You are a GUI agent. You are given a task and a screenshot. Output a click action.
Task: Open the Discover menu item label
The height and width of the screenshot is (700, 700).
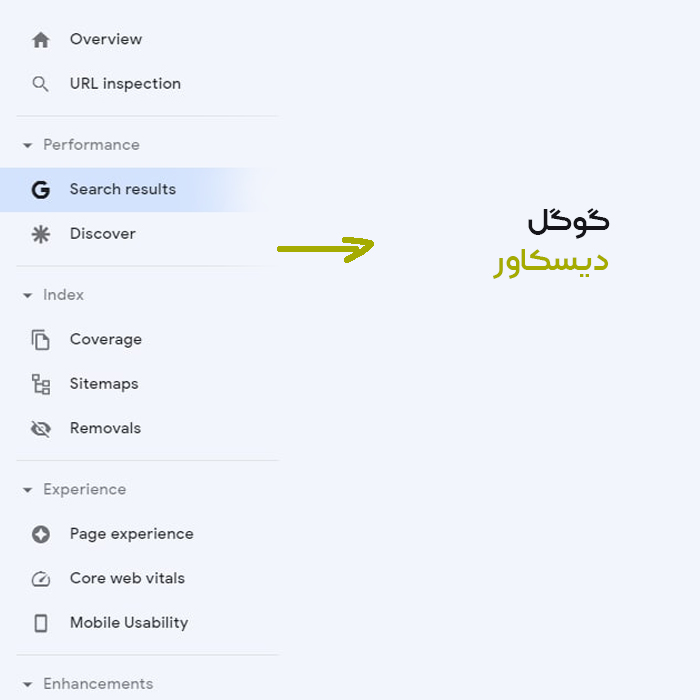click(x=103, y=233)
